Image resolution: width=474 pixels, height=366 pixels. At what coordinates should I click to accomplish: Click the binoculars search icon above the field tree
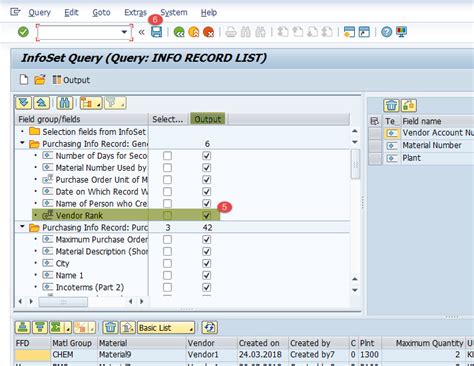click(64, 103)
